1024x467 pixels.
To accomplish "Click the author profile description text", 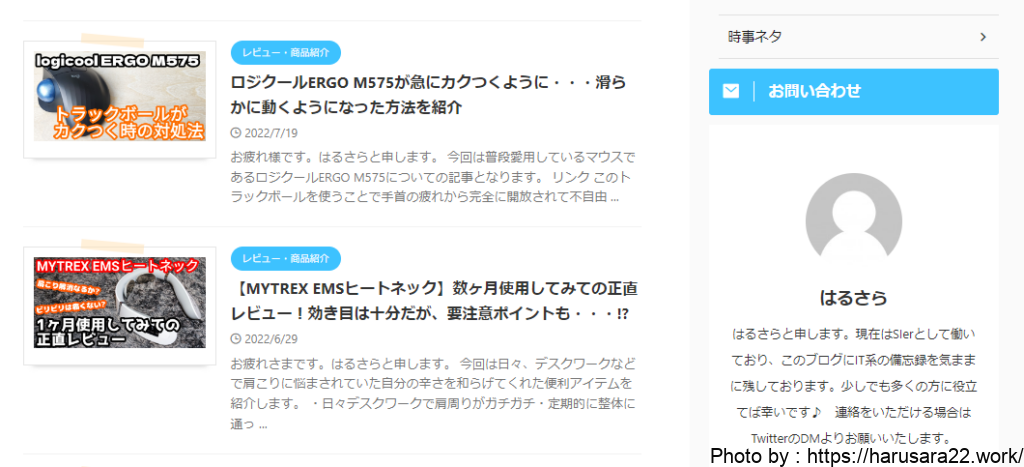I will pos(854,386).
